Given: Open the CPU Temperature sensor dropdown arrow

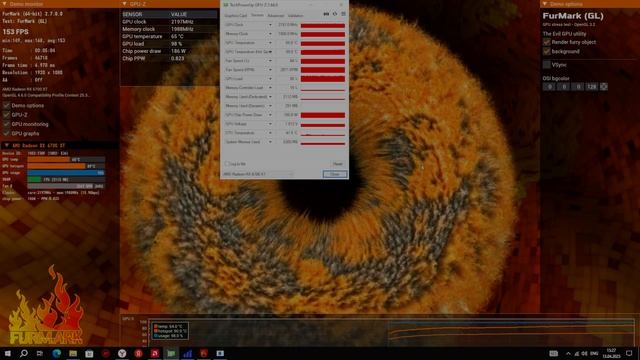Looking at the screenshot, I should click(x=270, y=133).
